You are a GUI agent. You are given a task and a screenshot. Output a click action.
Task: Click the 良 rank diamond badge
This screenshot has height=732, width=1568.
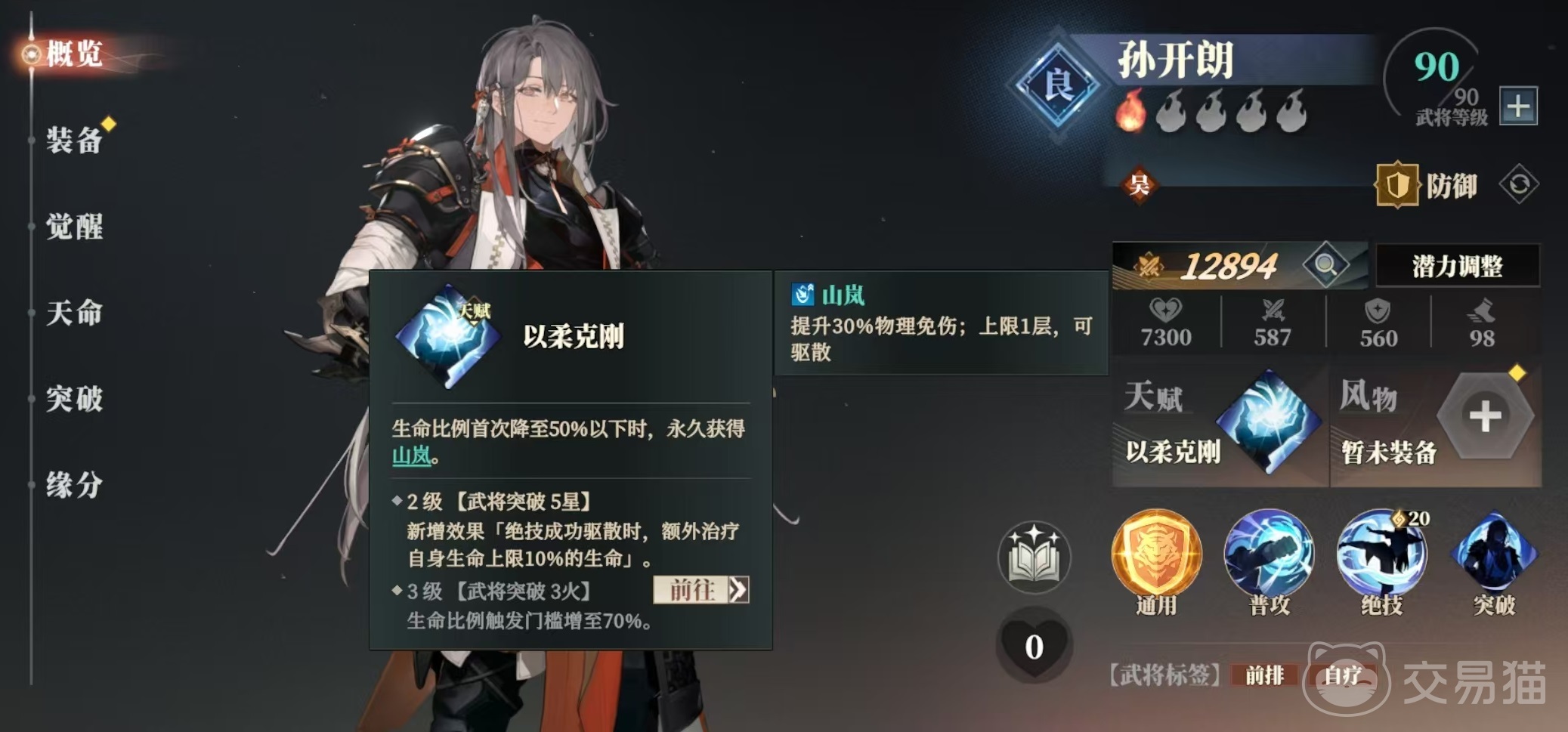pos(1056,85)
